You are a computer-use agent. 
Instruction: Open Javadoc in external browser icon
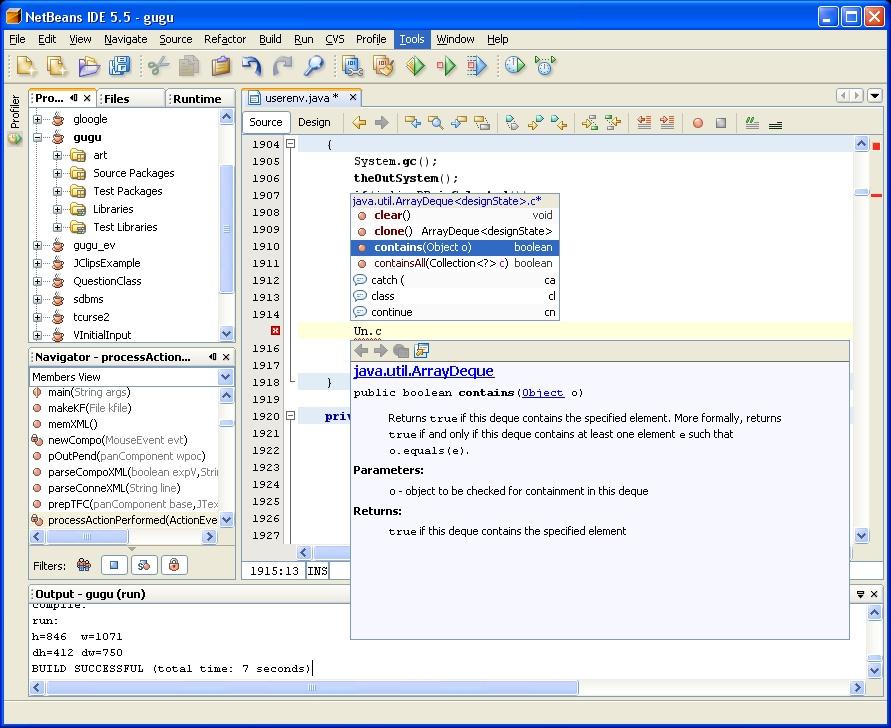422,351
